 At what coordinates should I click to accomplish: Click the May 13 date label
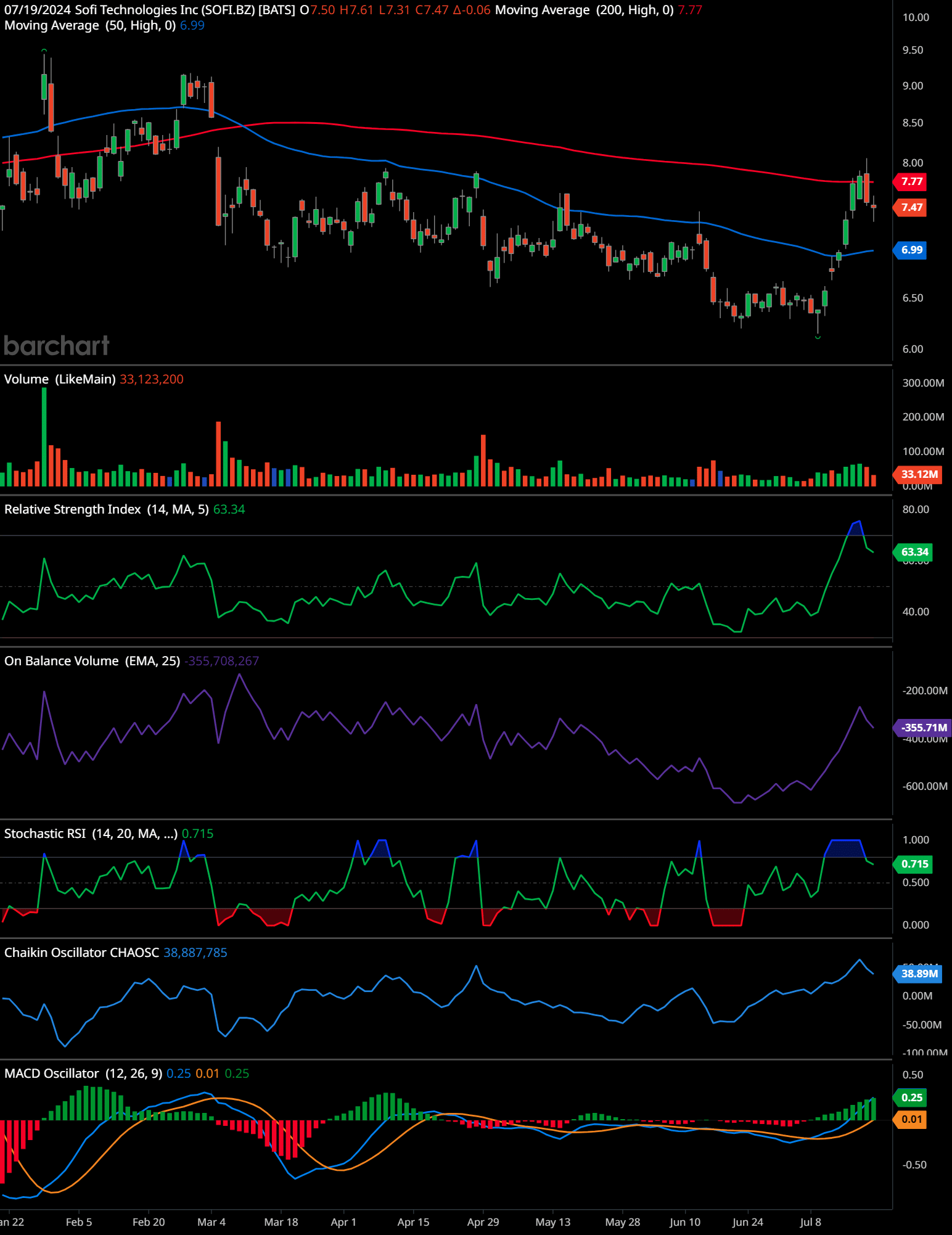[x=553, y=1222]
